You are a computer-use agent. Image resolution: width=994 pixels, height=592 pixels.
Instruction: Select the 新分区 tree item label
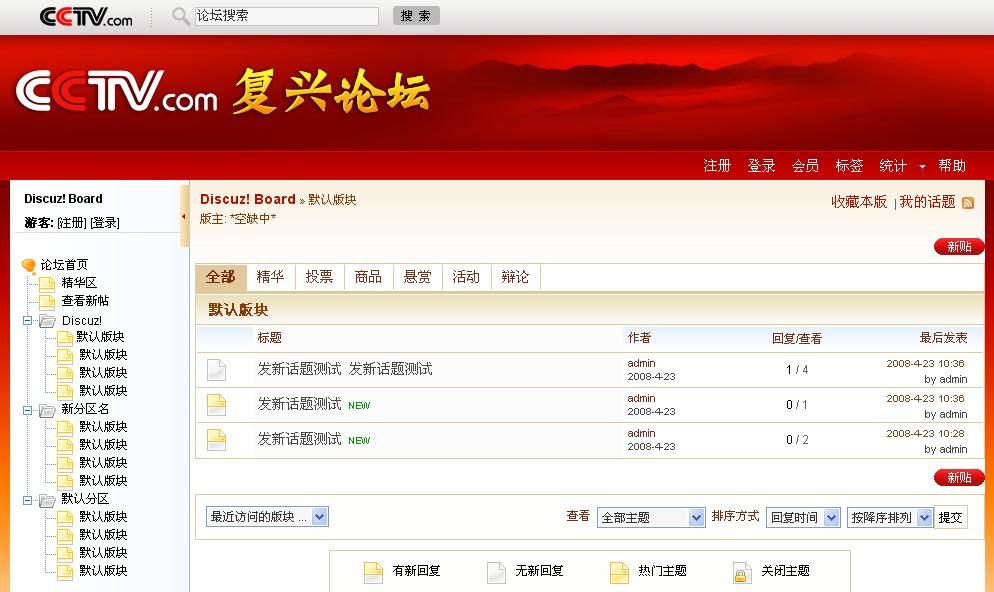(x=85, y=409)
